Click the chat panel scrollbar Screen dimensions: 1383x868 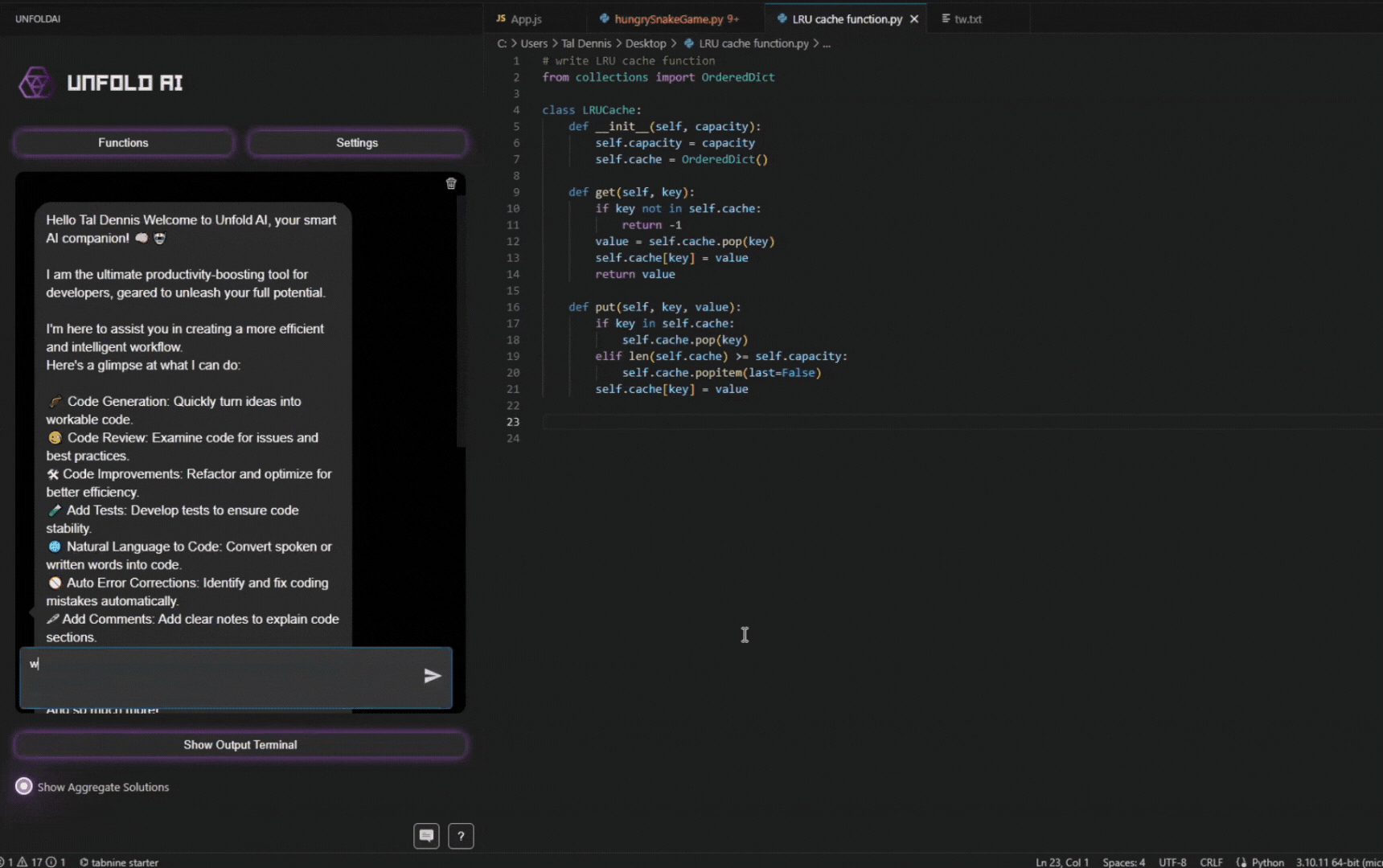coord(461,321)
